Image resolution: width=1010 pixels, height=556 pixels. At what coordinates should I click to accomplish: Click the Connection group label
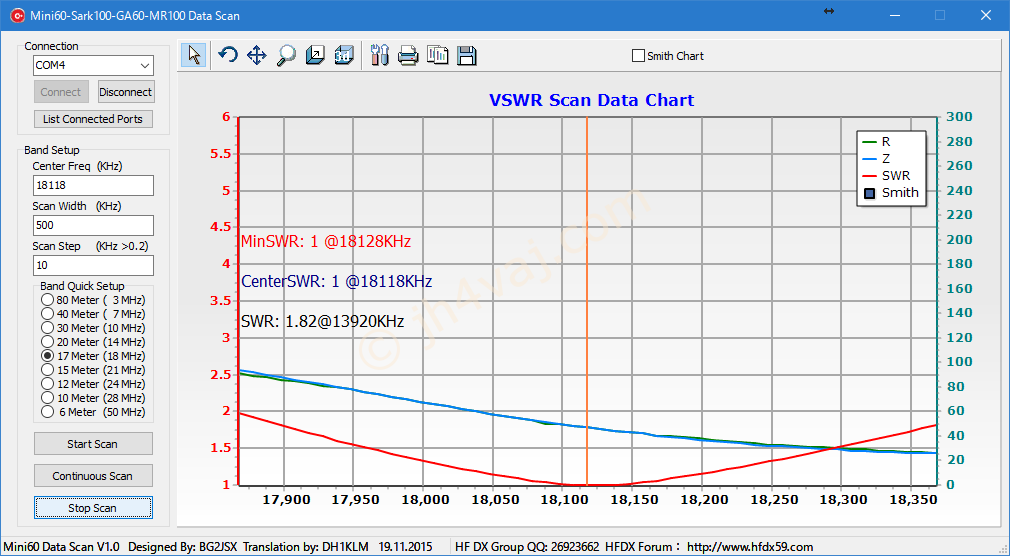(x=52, y=46)
